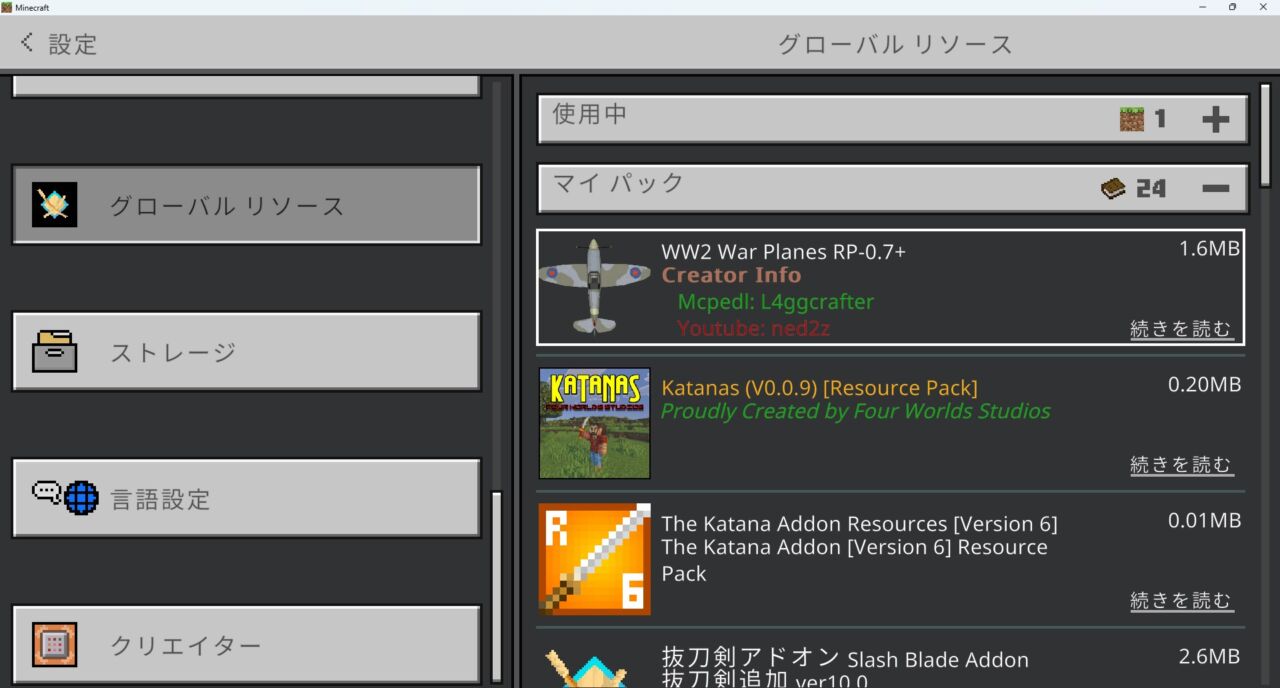Click the back chevron arrow next to 設定
This screenshot has width=1280, height=688.
pos(25,42)
